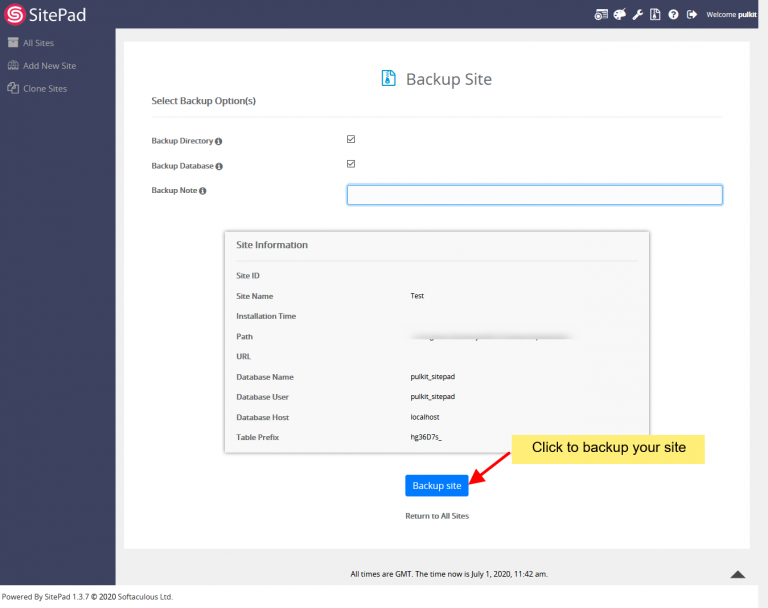
Task: Click the help question mark icon
Action: pyautogui.click(x=673, y=15)
